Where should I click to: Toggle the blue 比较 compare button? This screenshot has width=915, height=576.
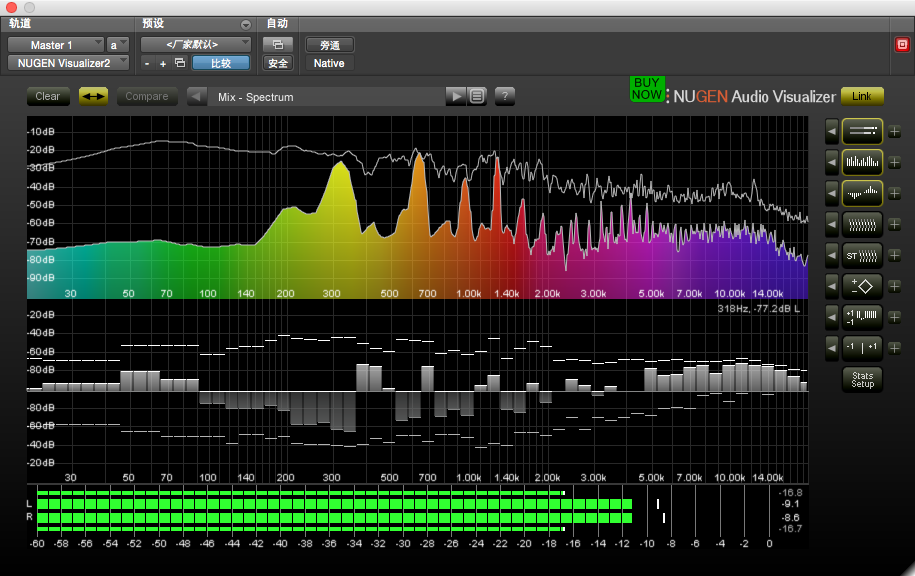[x=220, y=63]
